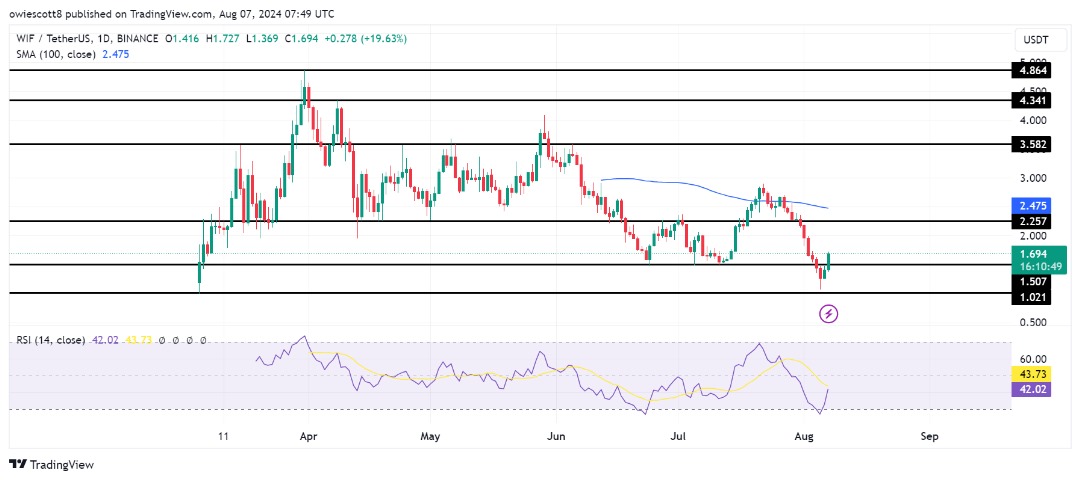Viewport: 1080px width, 480px height.
Task: Click the 60.00 RSI axis label
Action: (1033, 359)
